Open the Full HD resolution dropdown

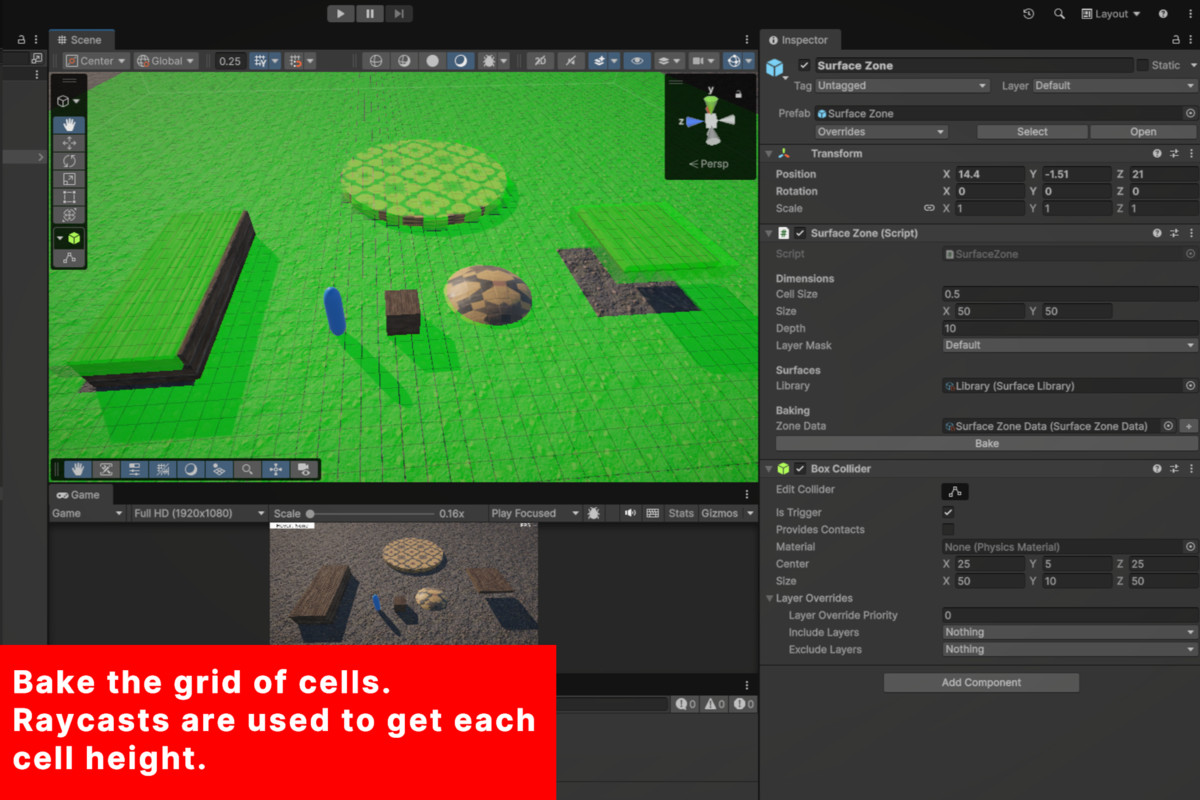199,513
